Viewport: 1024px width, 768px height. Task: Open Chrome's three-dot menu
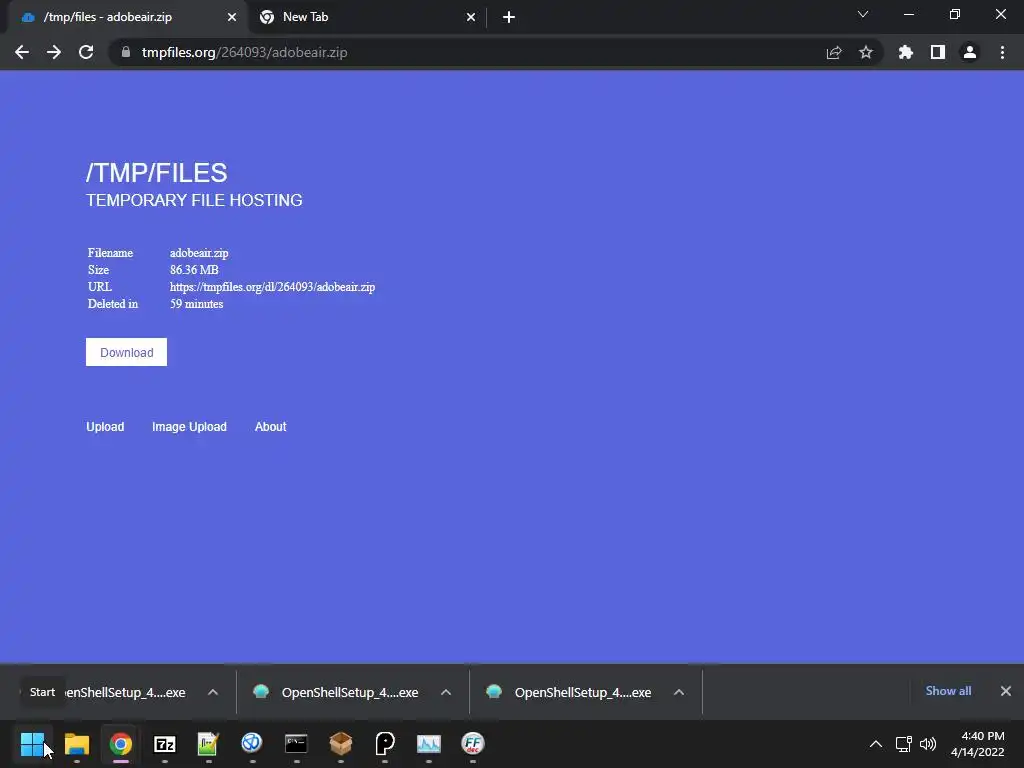[1002, 52]
